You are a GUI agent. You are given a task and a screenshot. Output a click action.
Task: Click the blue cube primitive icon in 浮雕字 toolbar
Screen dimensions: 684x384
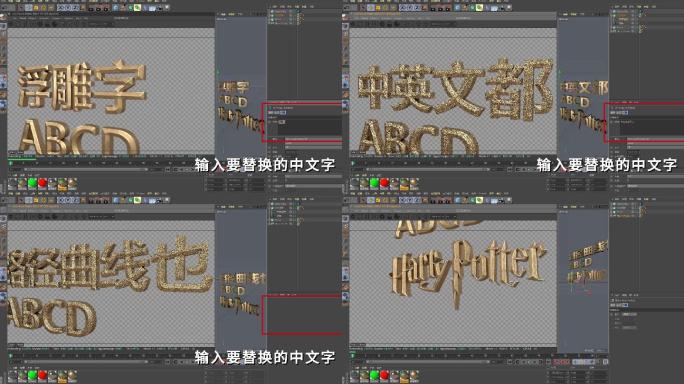(116, 8)
